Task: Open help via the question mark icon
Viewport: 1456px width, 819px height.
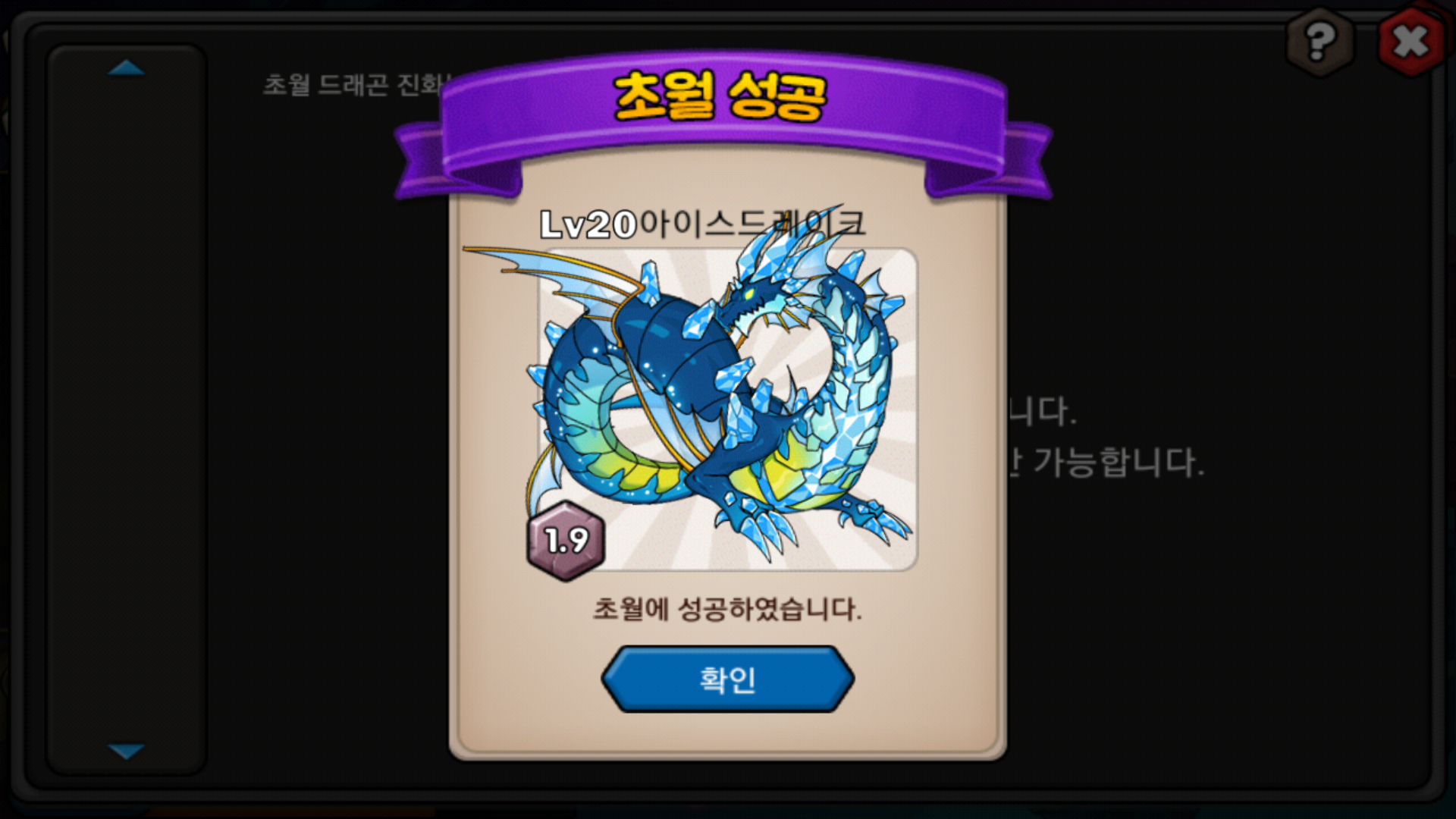Action: point(1320,41)
